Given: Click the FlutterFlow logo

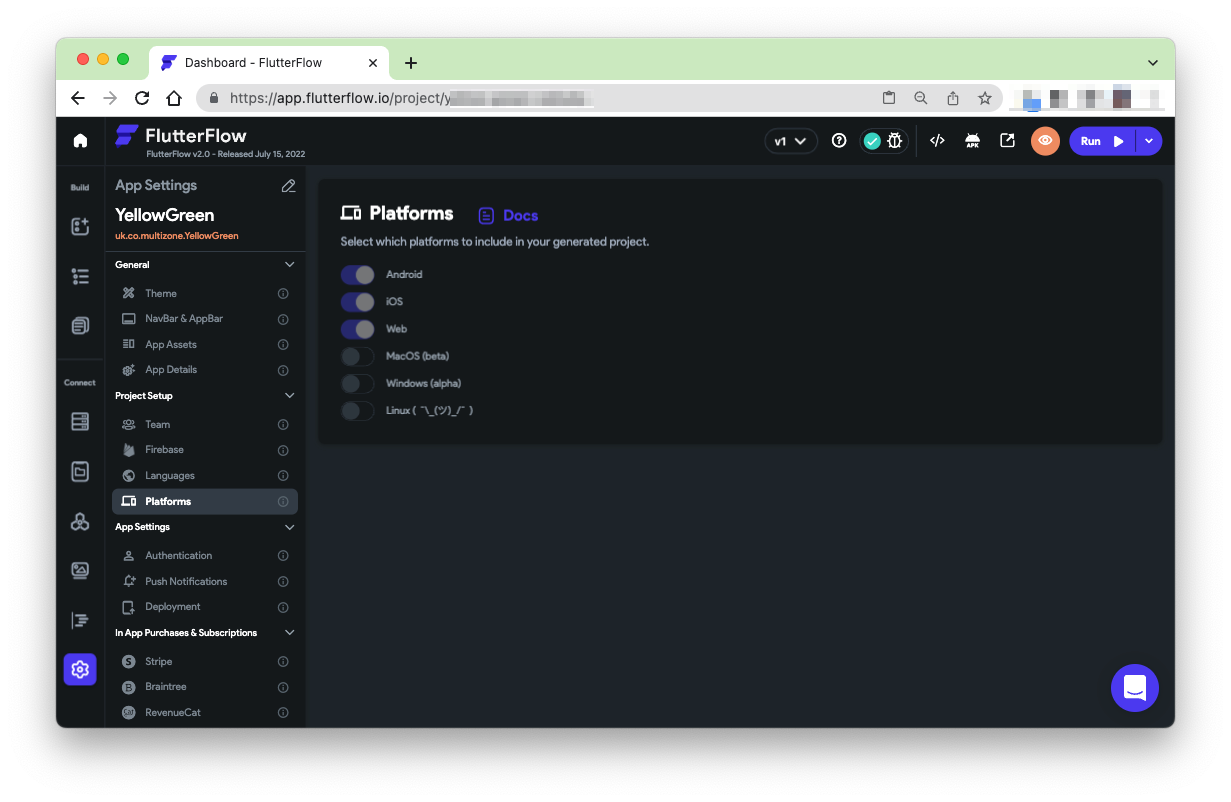Looking at the screenshot, I should click(x=181, y=136).
